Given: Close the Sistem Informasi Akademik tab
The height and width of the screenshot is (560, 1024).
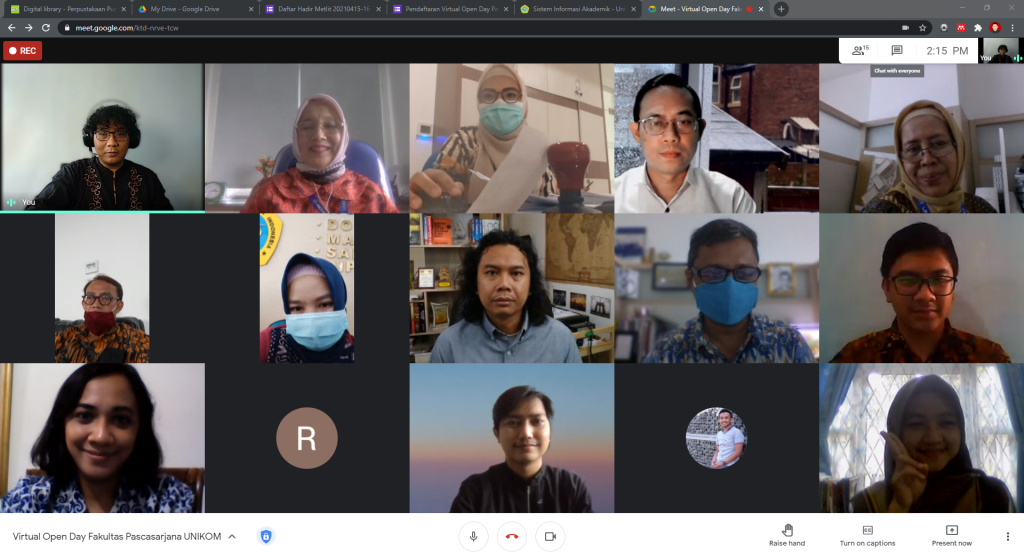Looking at the screenshot, I should coord(633,9).
